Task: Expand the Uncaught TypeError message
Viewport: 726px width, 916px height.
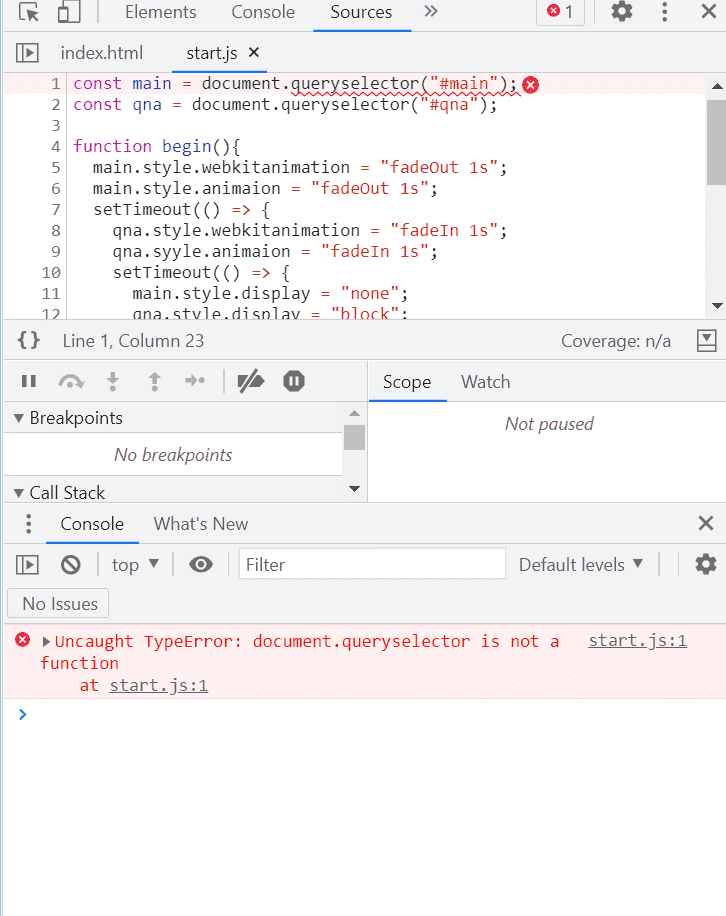Action: 47,642
